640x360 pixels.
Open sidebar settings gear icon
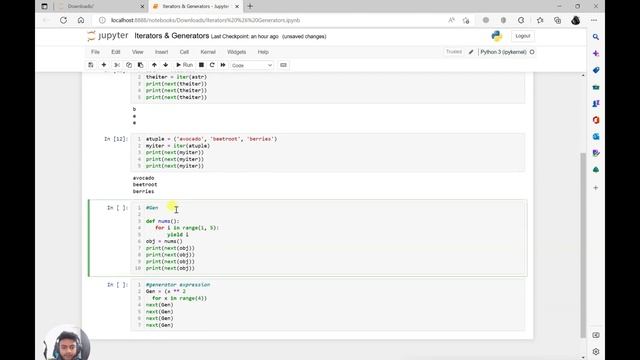coord(596,351)
